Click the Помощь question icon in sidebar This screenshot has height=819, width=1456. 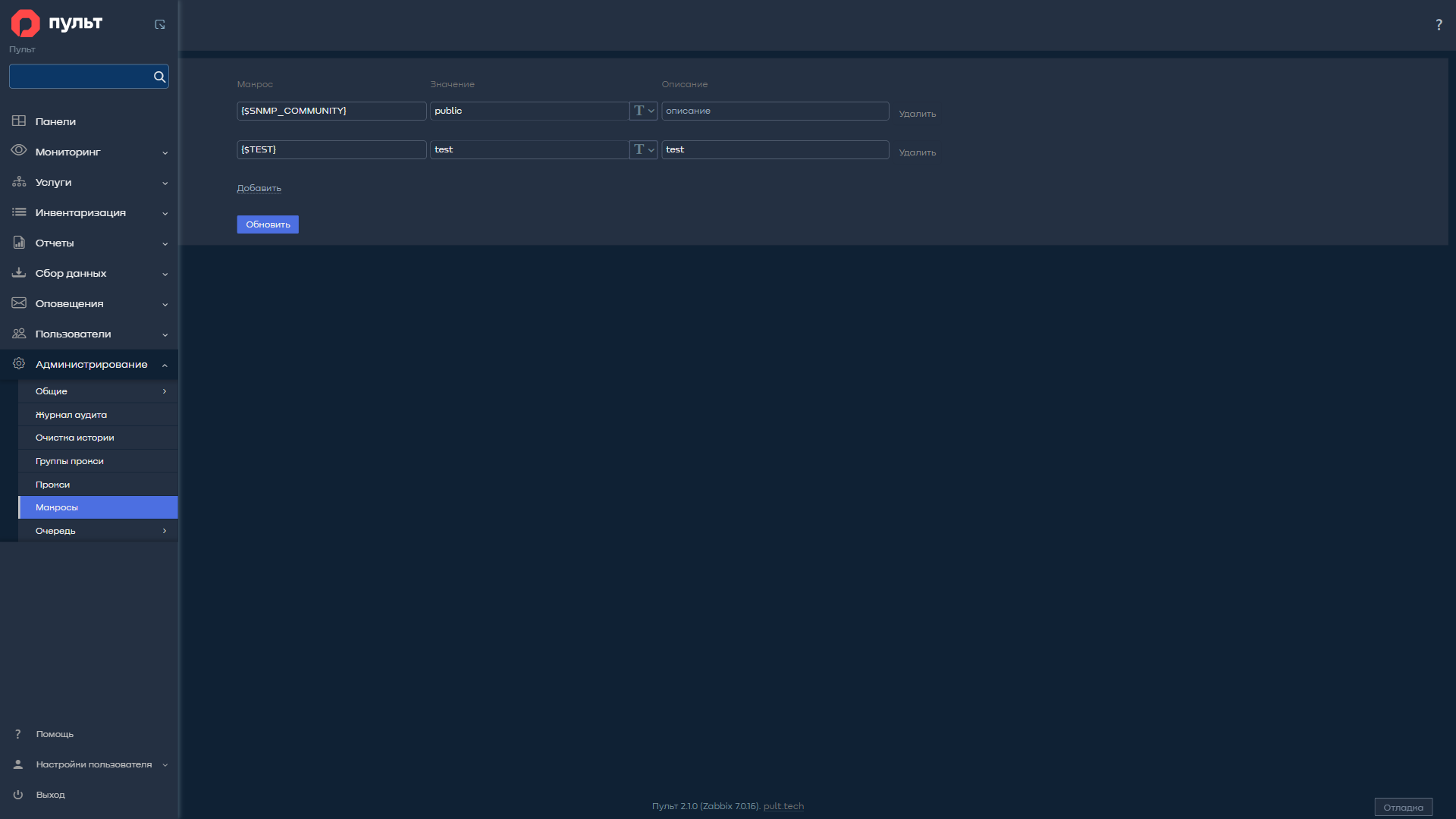18,734
